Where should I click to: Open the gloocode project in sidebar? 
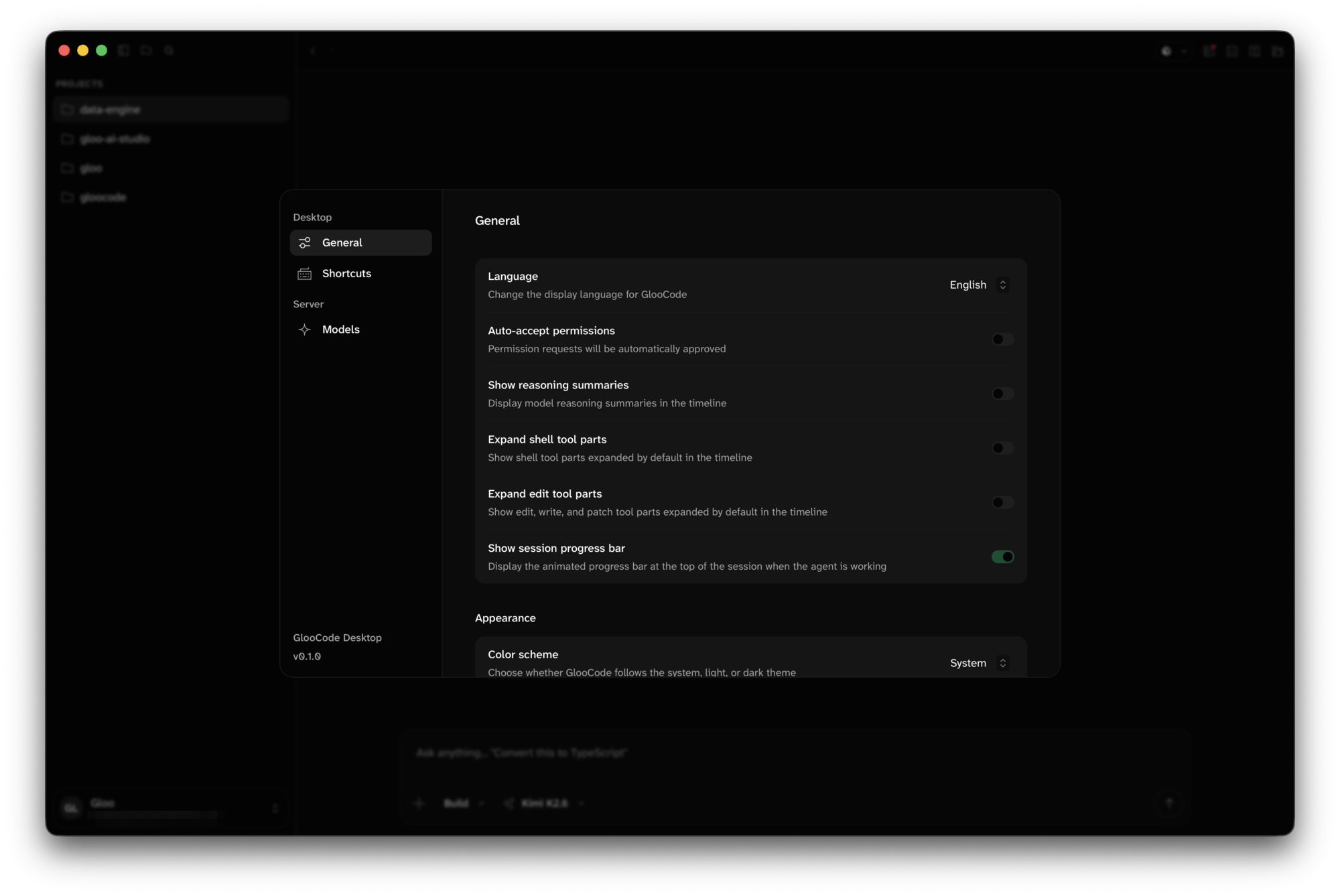click(170, 197)
